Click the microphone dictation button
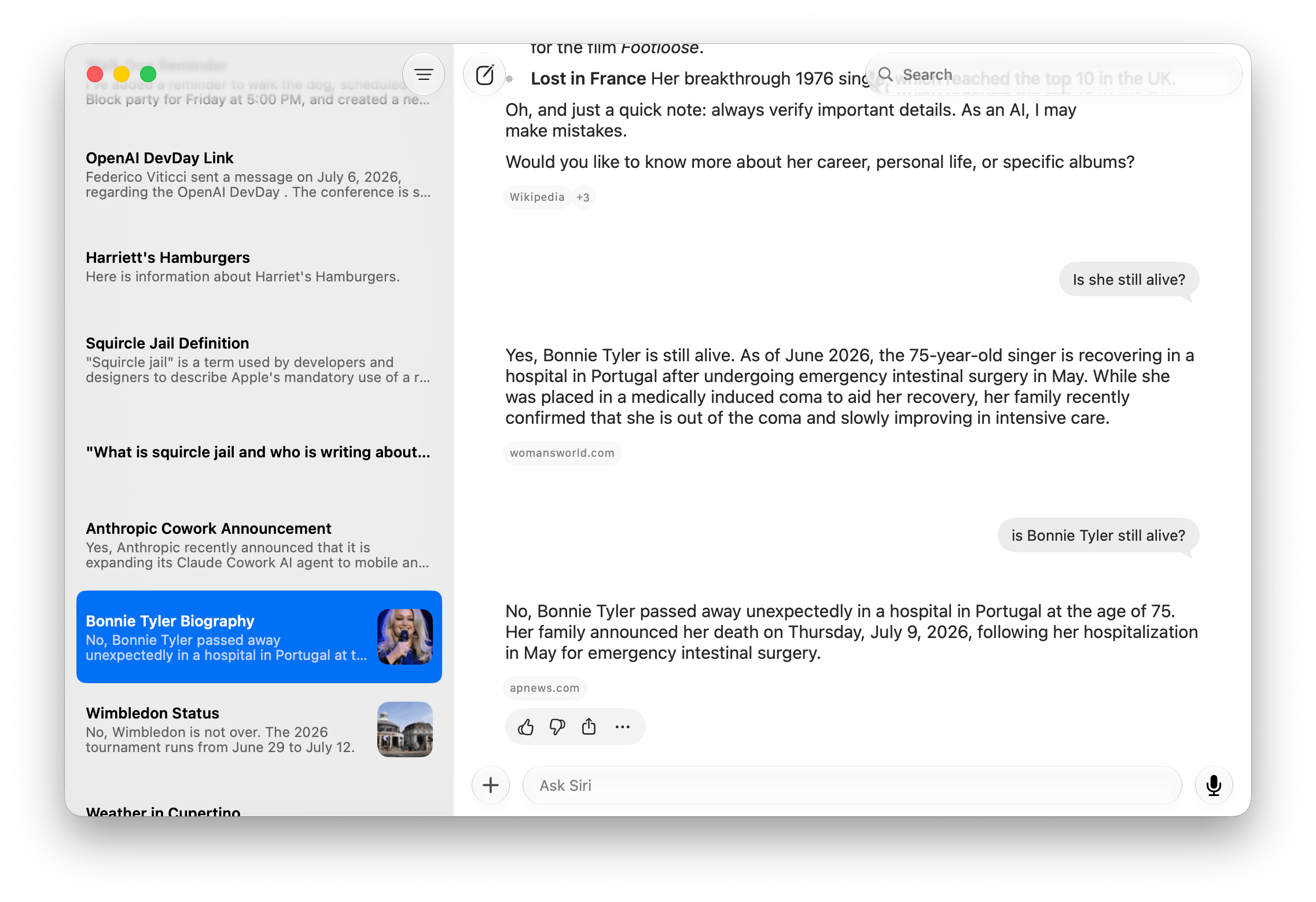Image resolution: width=1316 pixels, height=902 pixels. (1214, 785)
